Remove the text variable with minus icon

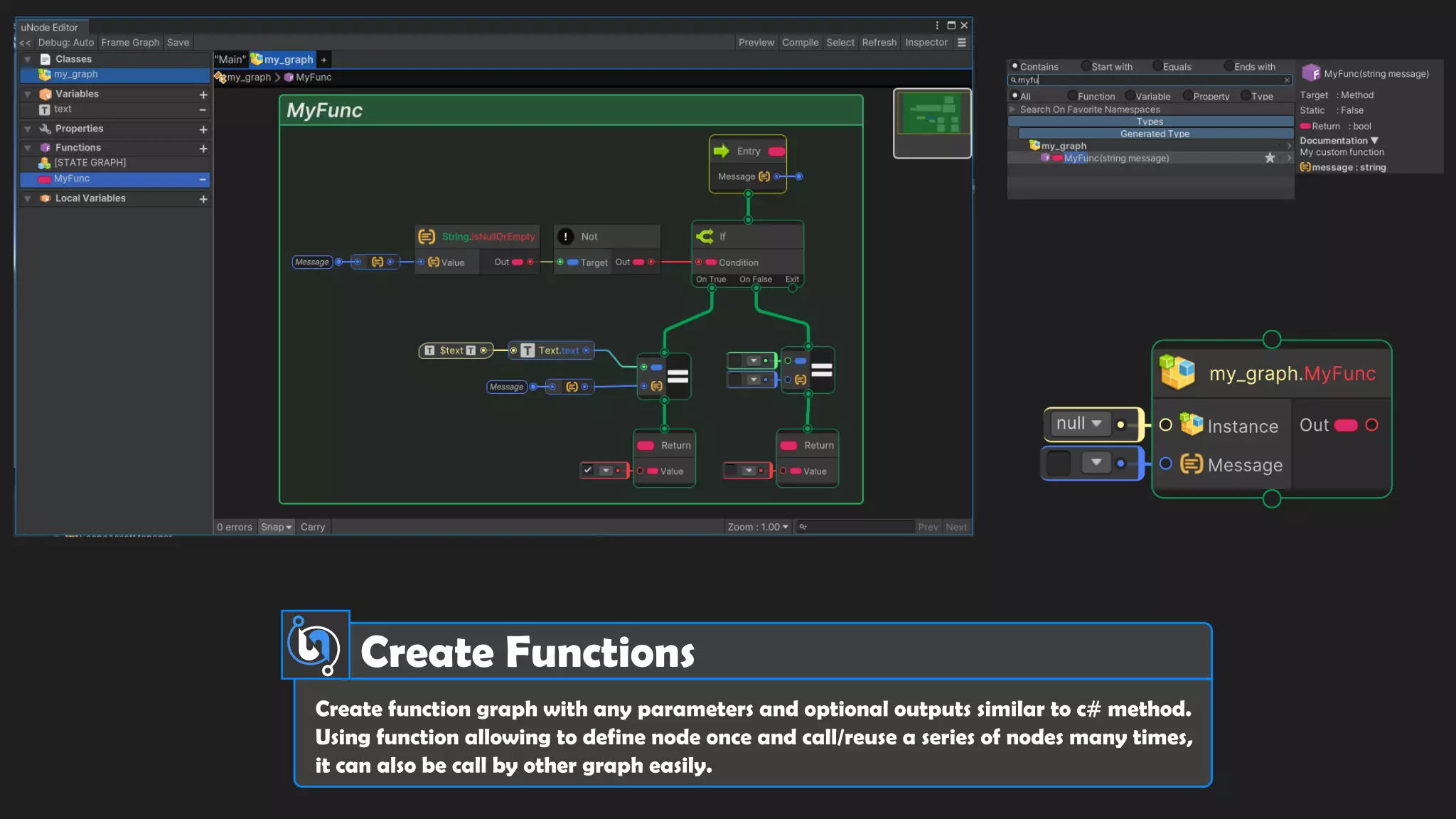coord(203,109)
